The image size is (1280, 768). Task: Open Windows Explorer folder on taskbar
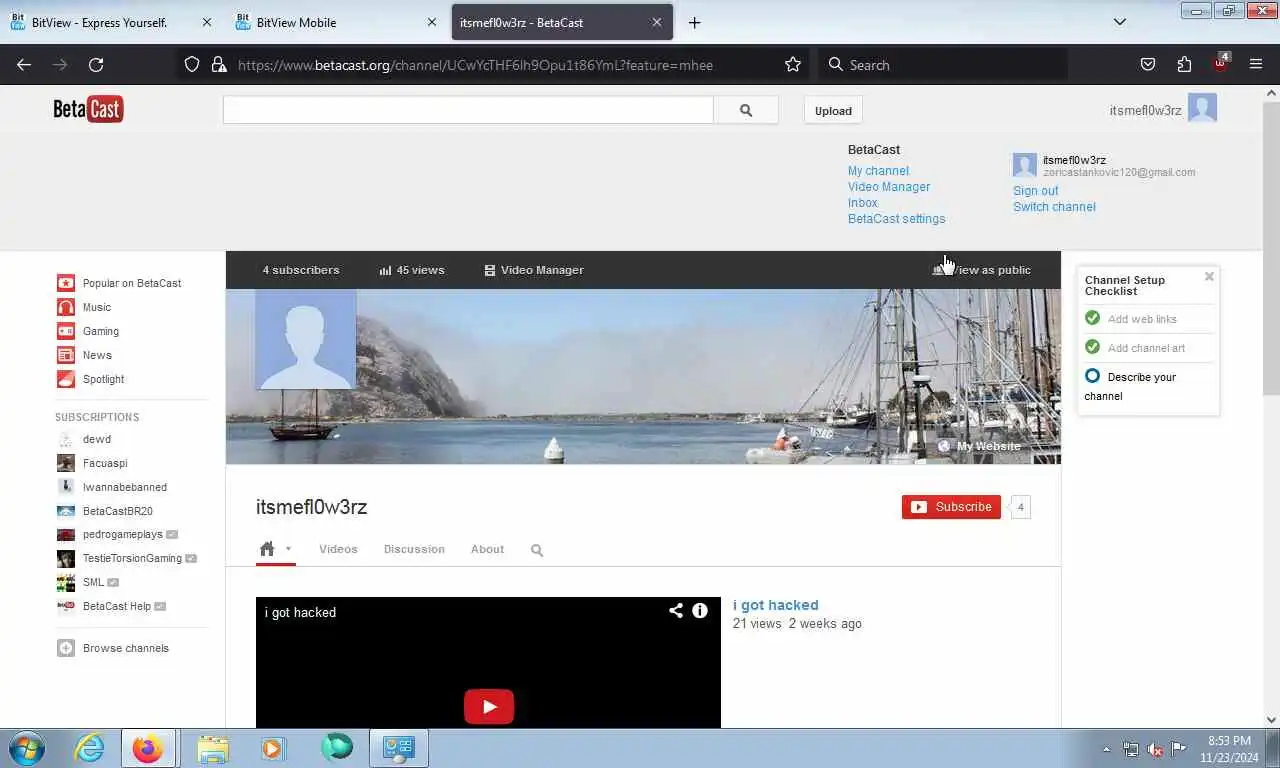(x=212, y=748)
